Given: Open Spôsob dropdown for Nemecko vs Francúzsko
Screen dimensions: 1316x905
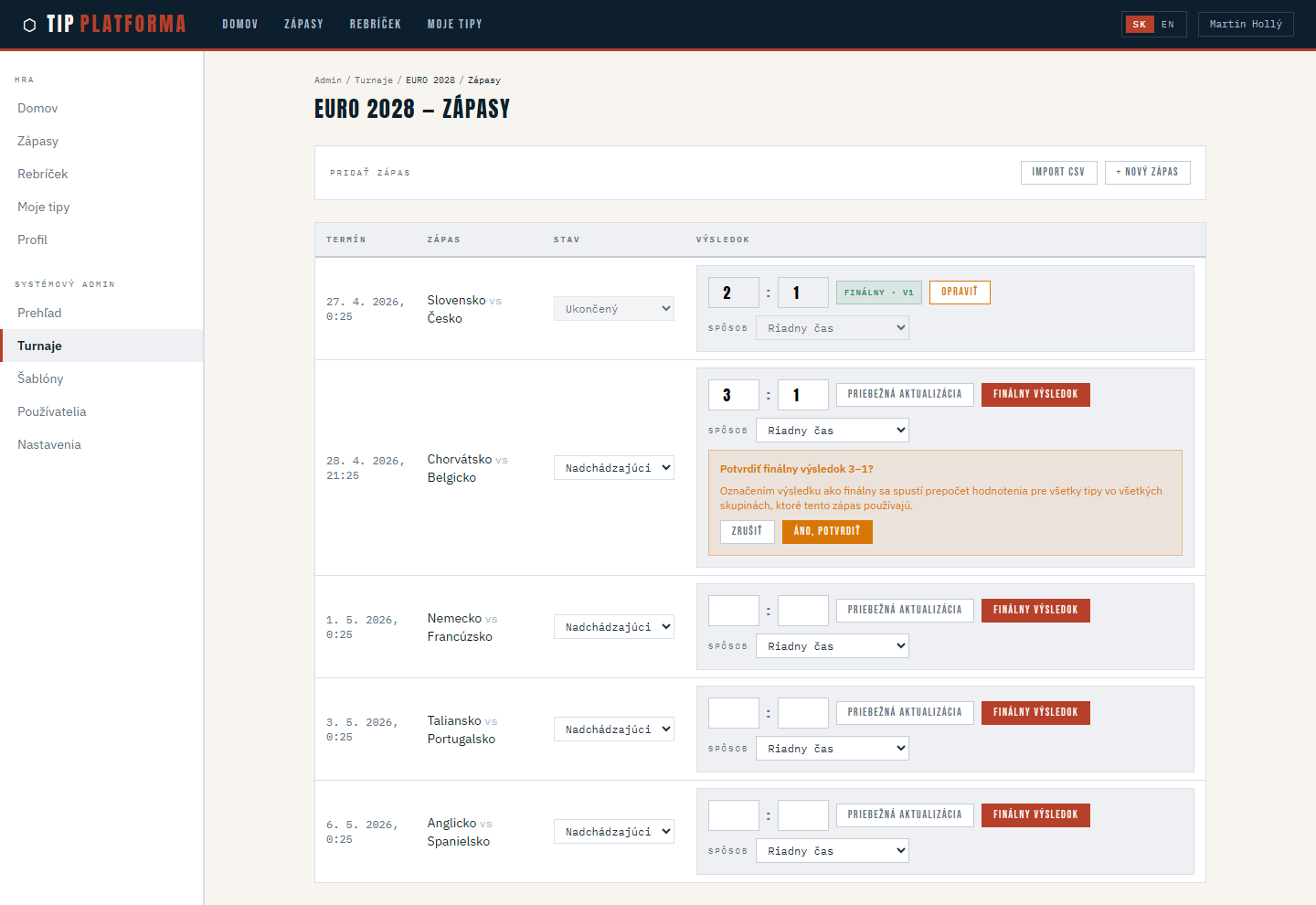Looking at the screenshot, I should 832,646.
